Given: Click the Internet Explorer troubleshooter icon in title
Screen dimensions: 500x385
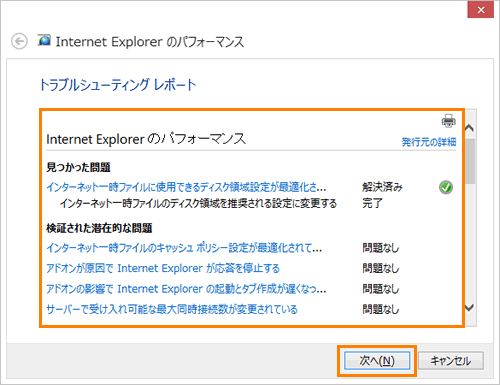Looking at the screenshot, I should (44, 40).
